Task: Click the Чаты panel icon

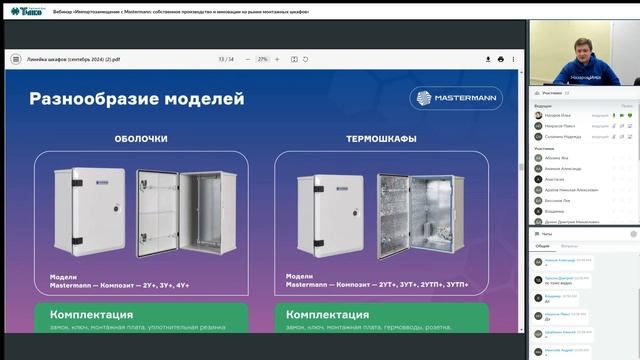Action: pos(537,234)
